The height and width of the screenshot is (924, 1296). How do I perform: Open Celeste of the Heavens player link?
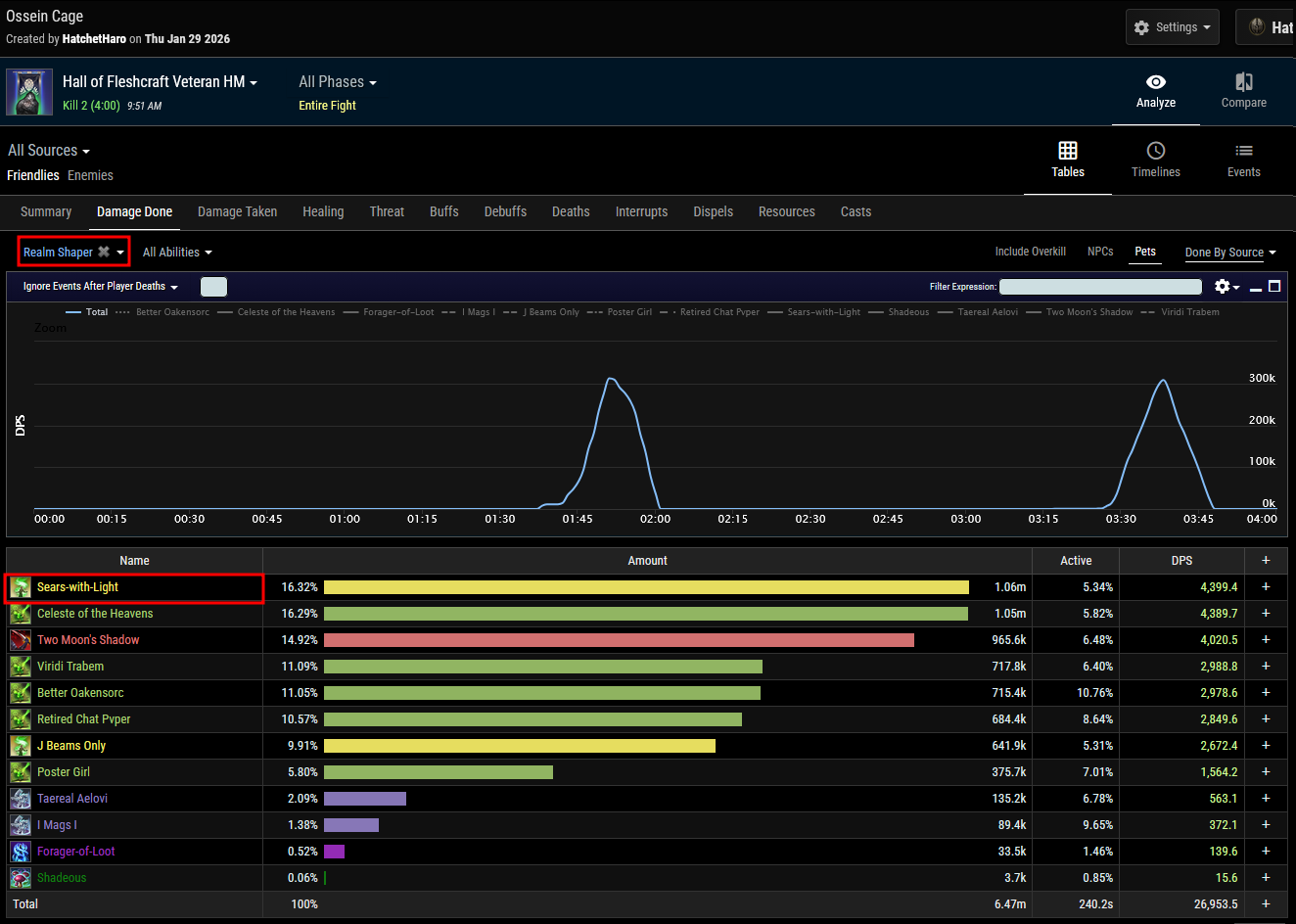(95, 614)
